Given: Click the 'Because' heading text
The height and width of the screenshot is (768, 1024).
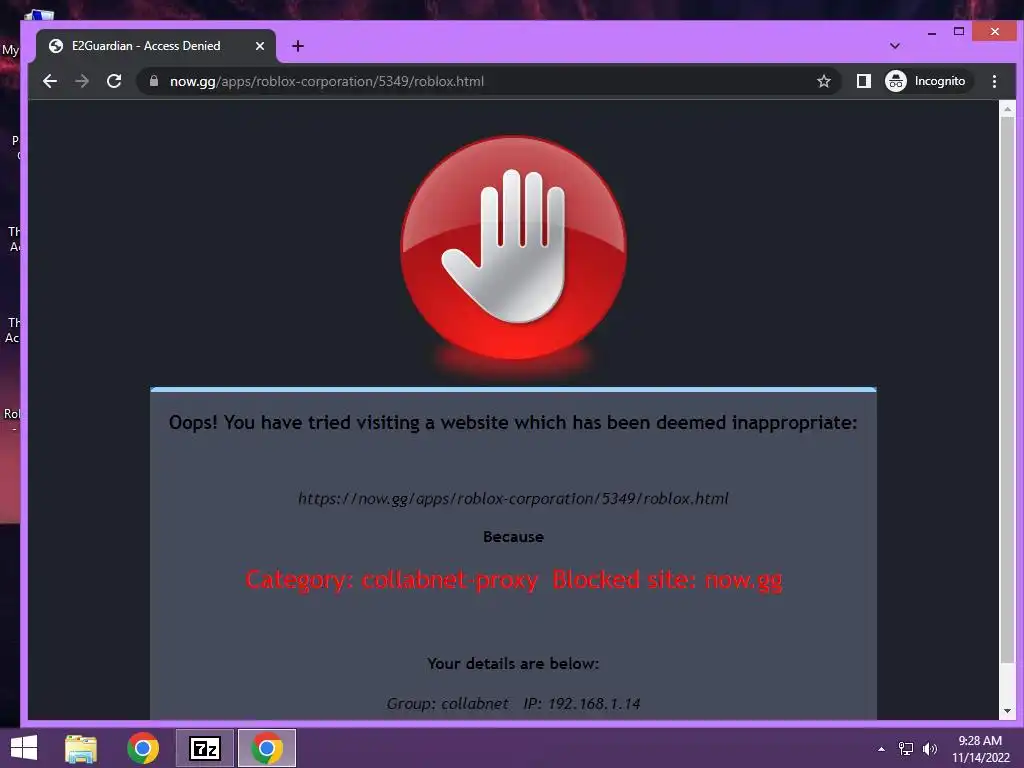Looking at the screenshot, I should (x=513, y=537).
